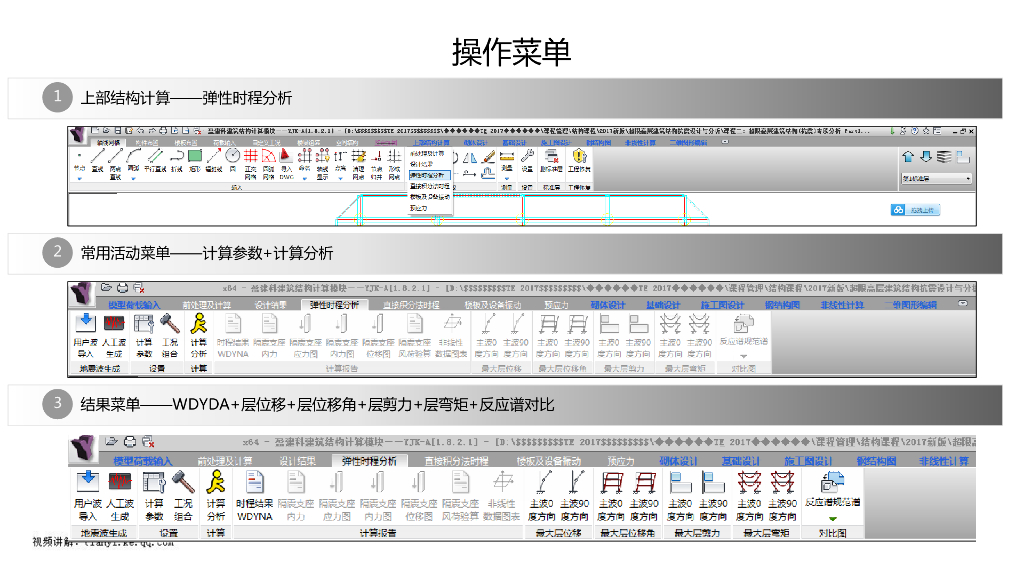Select the 直线 line tool in the first ribbon
1024x576 pixels.
tap(97, 161)
